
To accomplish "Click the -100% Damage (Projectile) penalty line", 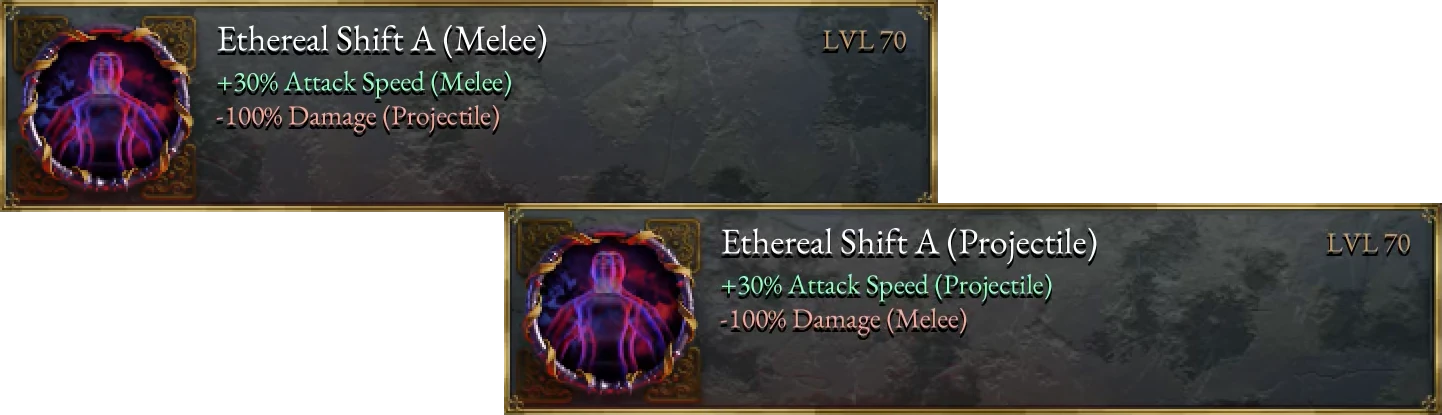I will tap(358, 117).
